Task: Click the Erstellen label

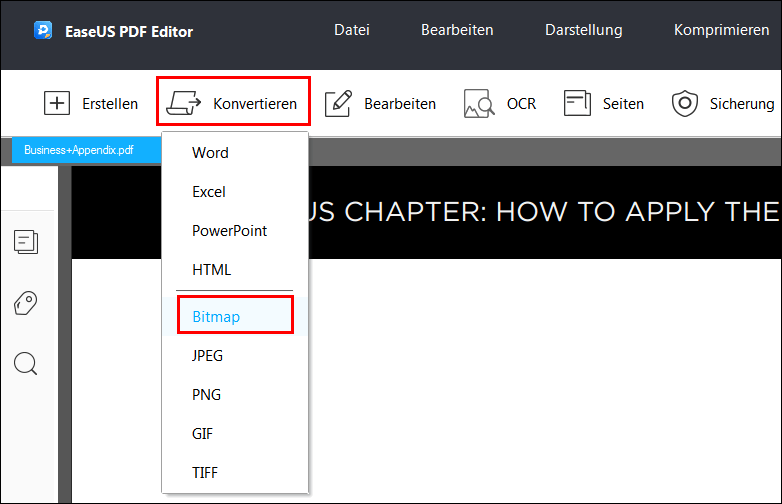Action: click(110, 104)
